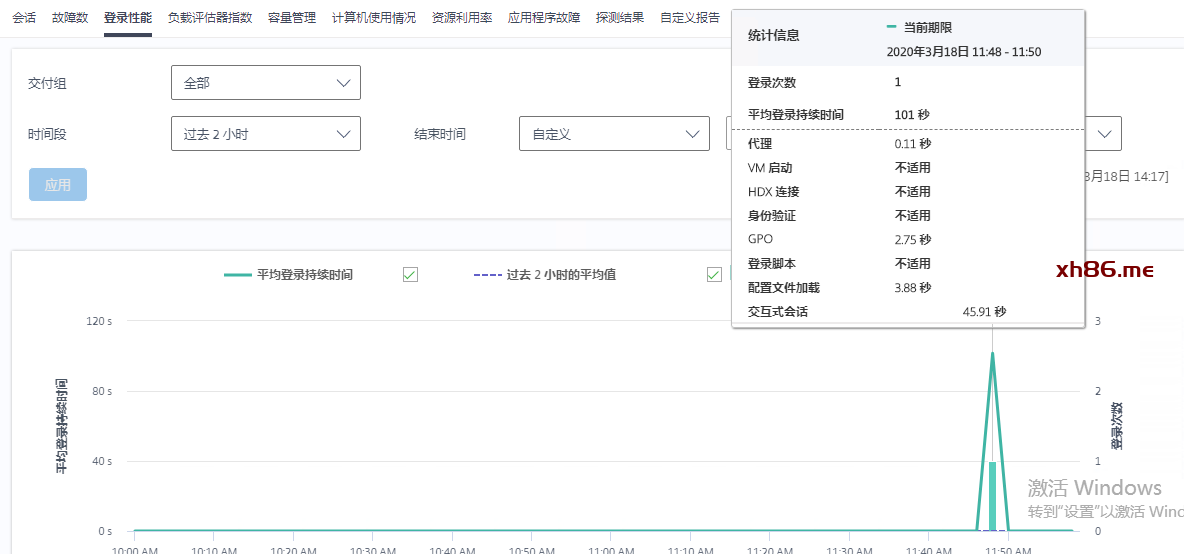Toggle the 过去 2 小时的平均值 checkbox
1184x554 pixels.
(714, 275)
